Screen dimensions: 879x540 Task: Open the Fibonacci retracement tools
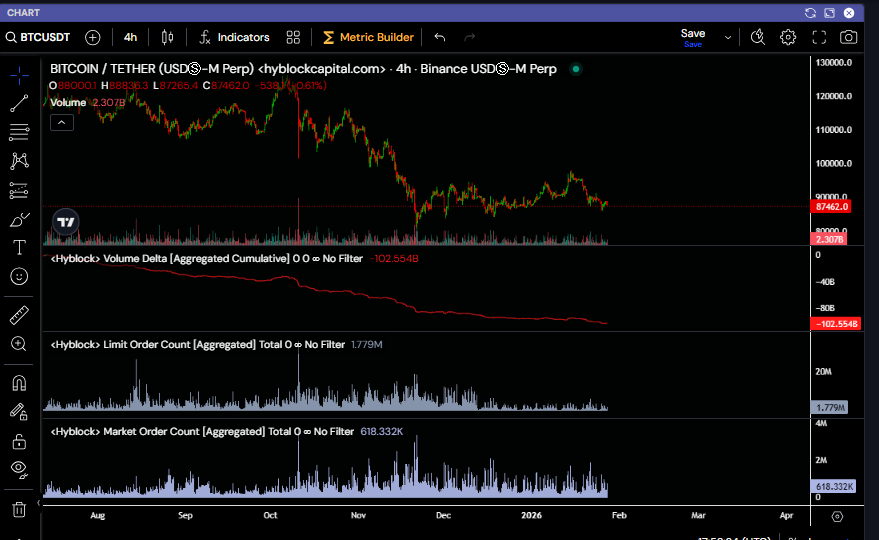click(19, 132)
